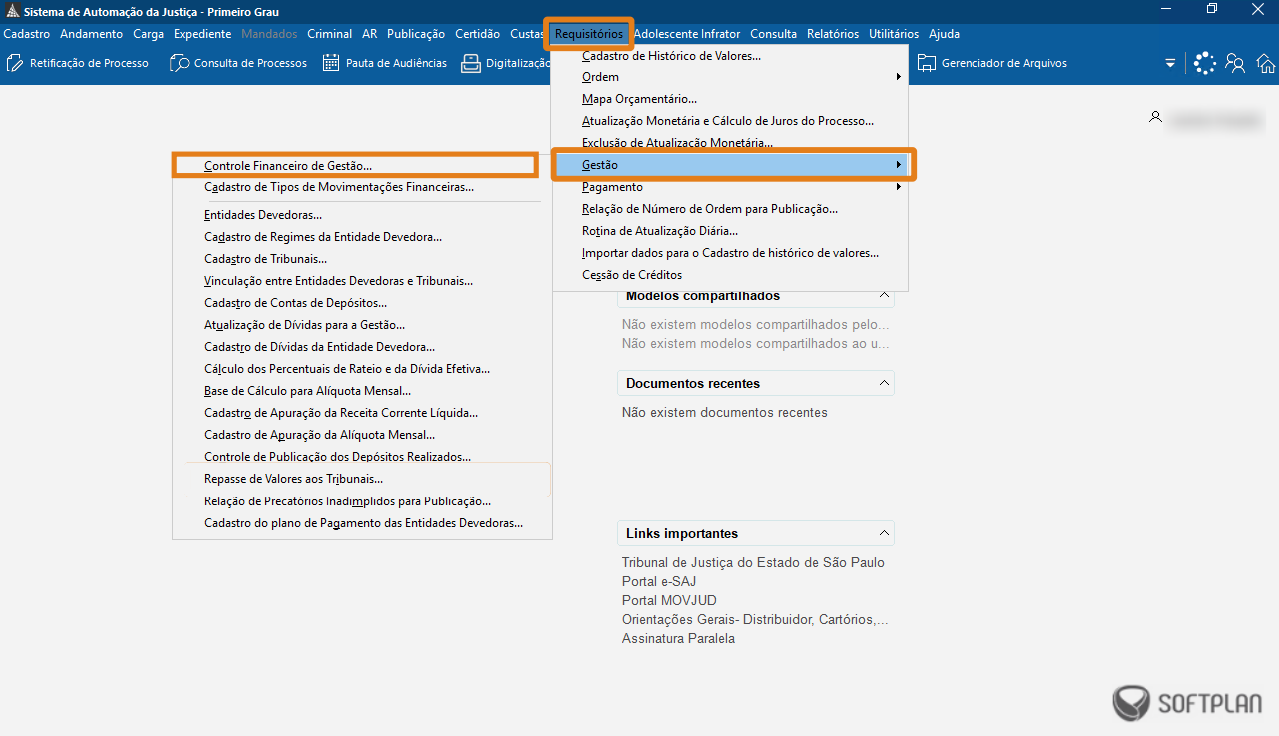The image size is (1279, 736).
Task: Select Cadastro de Apuração da Receita Corrente Líquida
Action: [x=362, y=413]
